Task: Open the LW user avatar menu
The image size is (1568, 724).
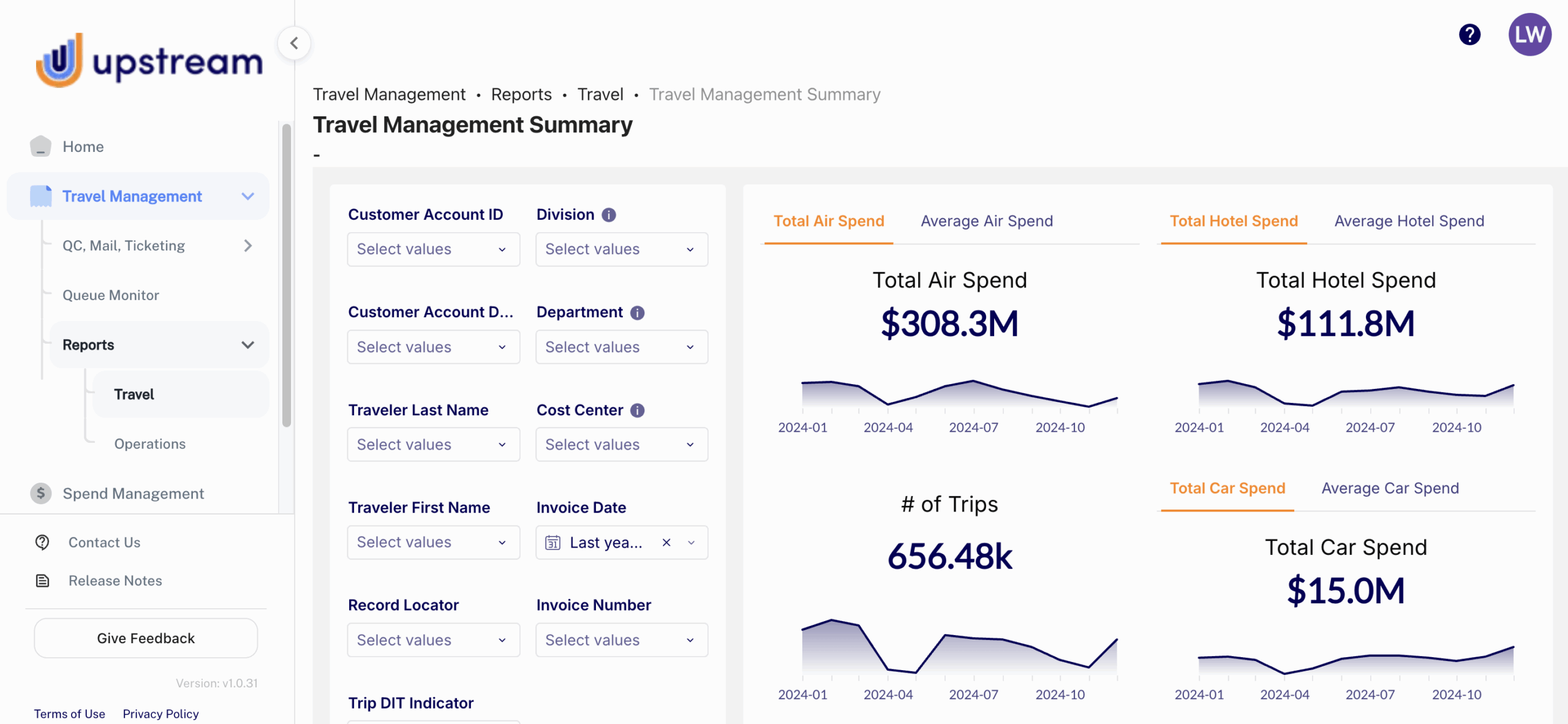Action: [1529, 34]
